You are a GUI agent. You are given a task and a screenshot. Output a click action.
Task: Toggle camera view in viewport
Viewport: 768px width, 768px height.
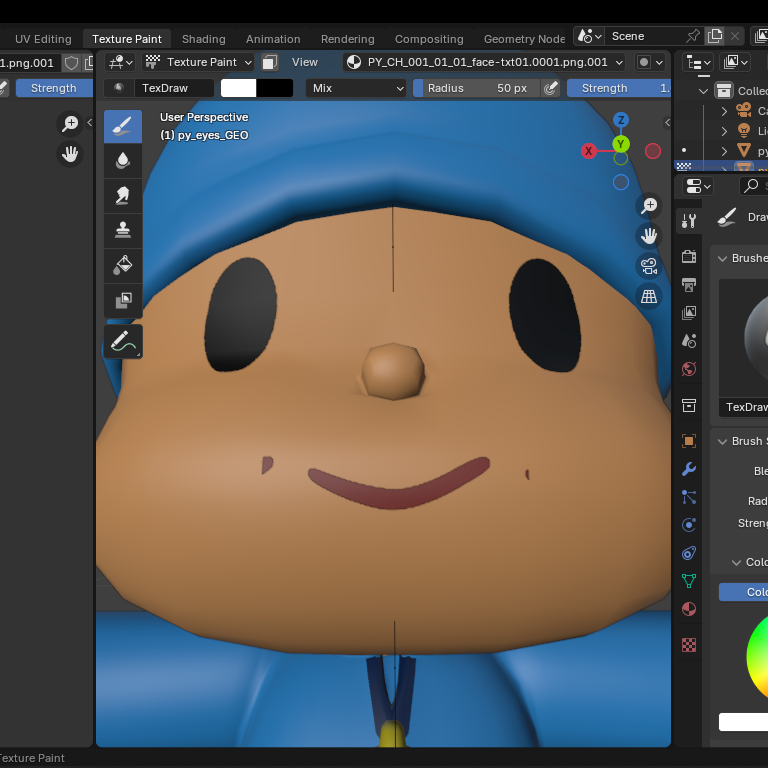click(649, 266)
